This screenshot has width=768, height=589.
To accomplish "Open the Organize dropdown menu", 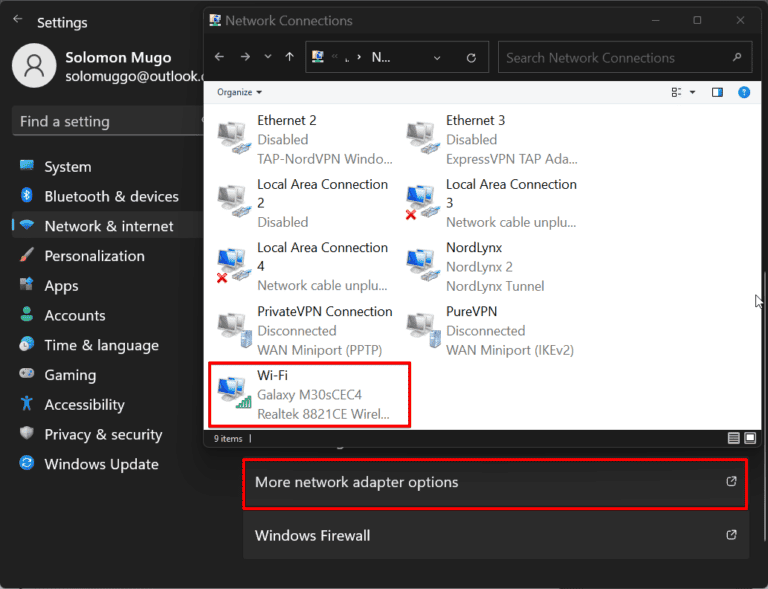I will click(x=240, y=92).
